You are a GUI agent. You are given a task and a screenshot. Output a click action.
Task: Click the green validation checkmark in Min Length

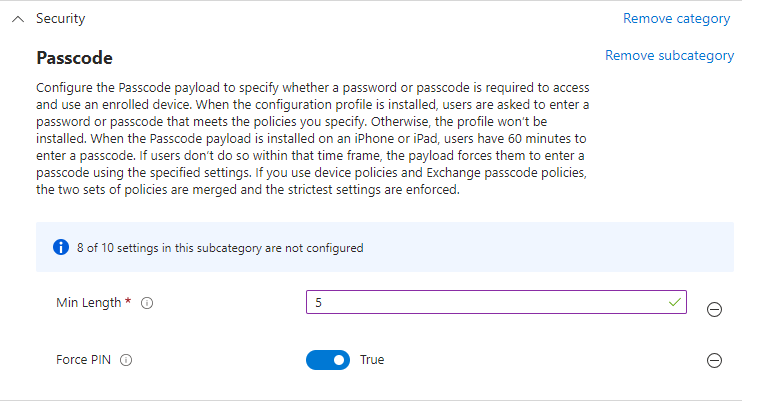coord(674,302)
